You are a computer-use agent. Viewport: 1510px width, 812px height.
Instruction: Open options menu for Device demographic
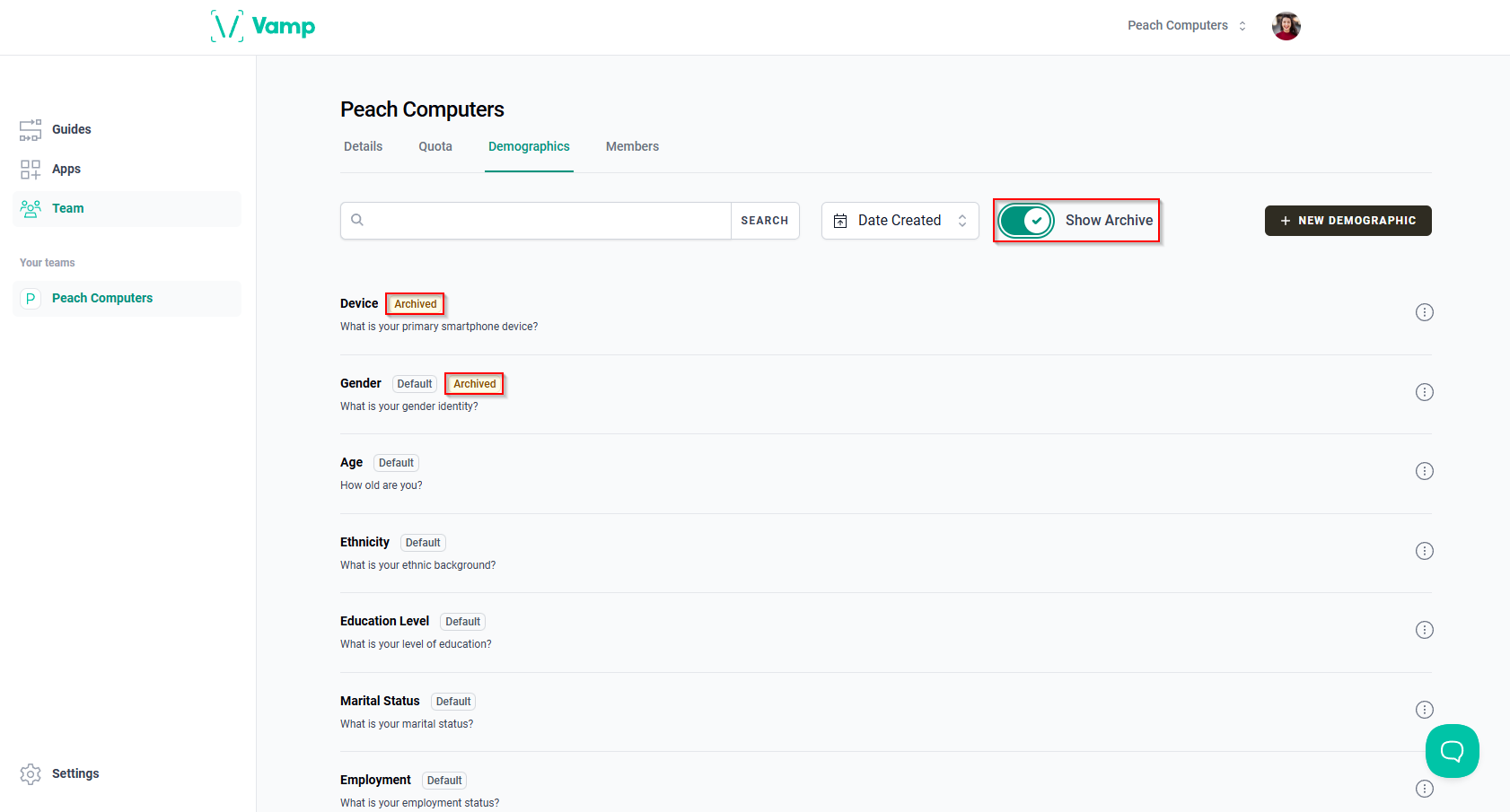tap(1425, 312)
